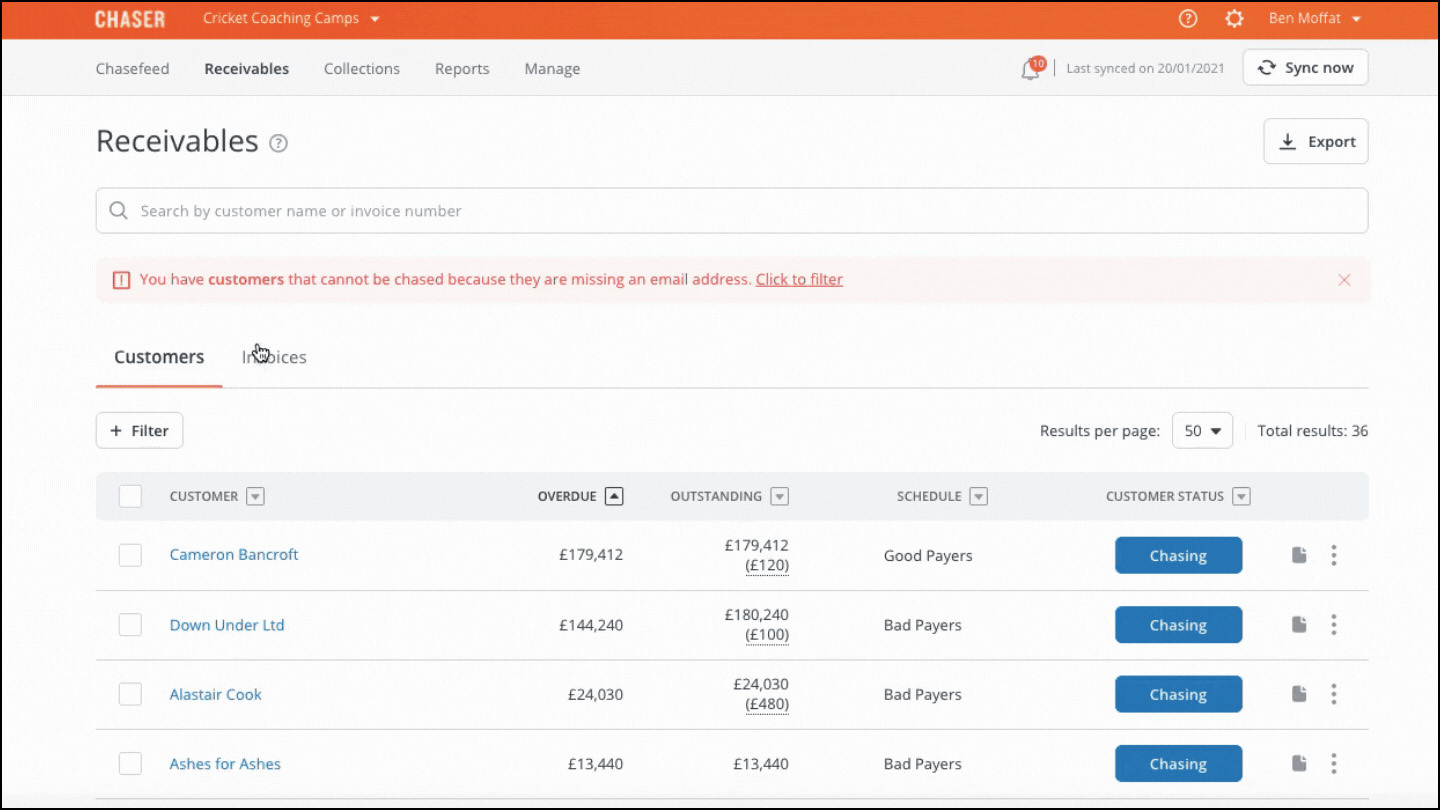Click the Export button
This screenshot has height=810, width=1440.
[x=1316, y=142]
